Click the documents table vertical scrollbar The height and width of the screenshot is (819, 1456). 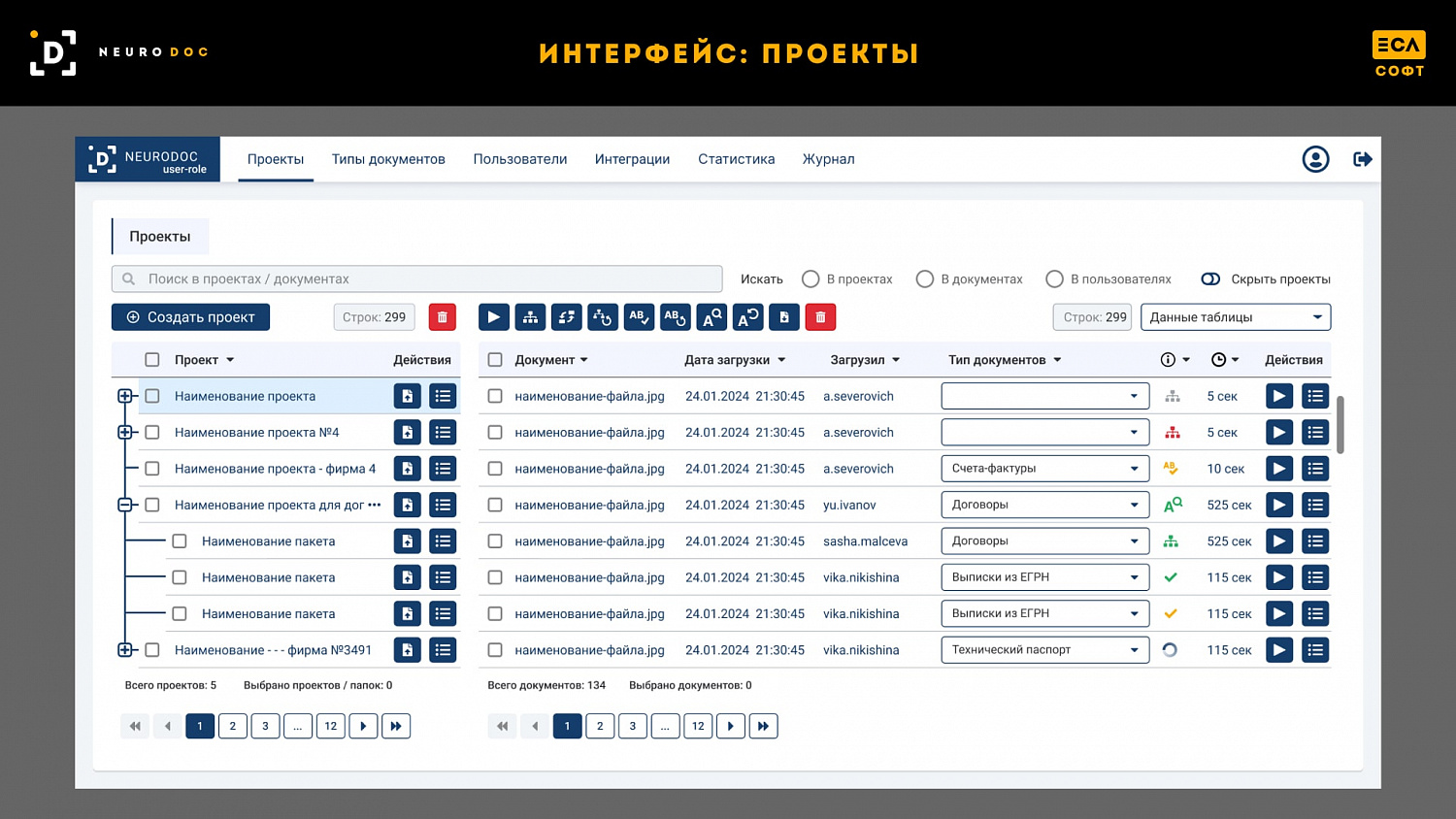tap(1340, 424)
